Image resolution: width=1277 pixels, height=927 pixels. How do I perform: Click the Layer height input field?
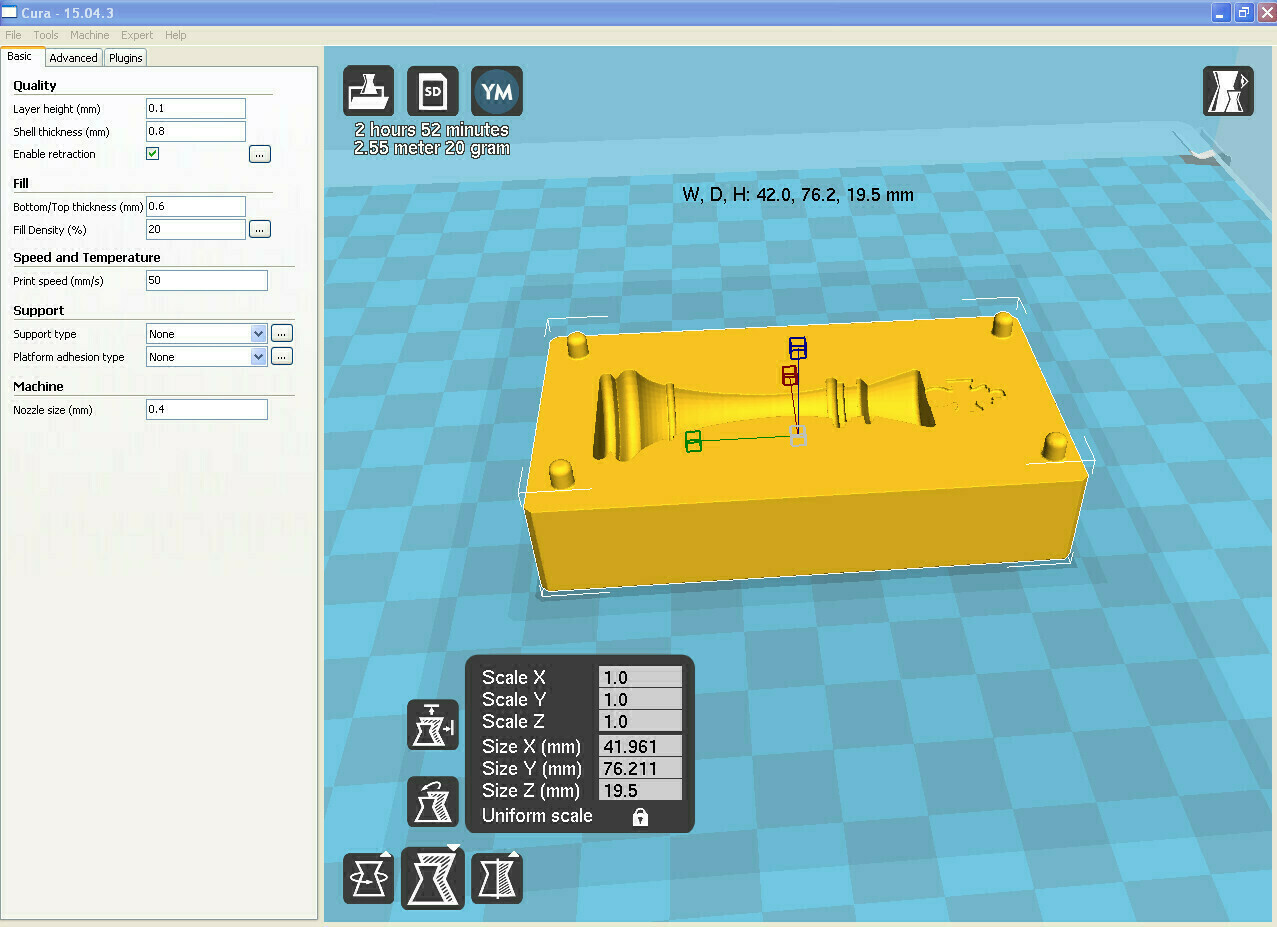(196, 109)
